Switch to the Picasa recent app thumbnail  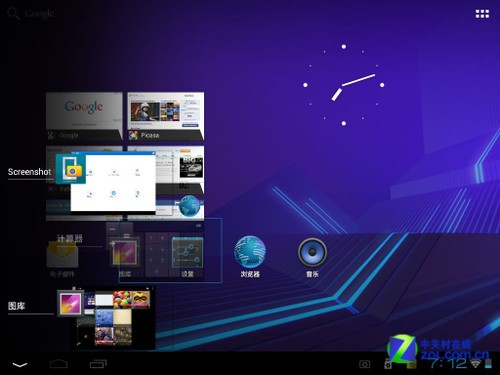(x=166, y=116)
